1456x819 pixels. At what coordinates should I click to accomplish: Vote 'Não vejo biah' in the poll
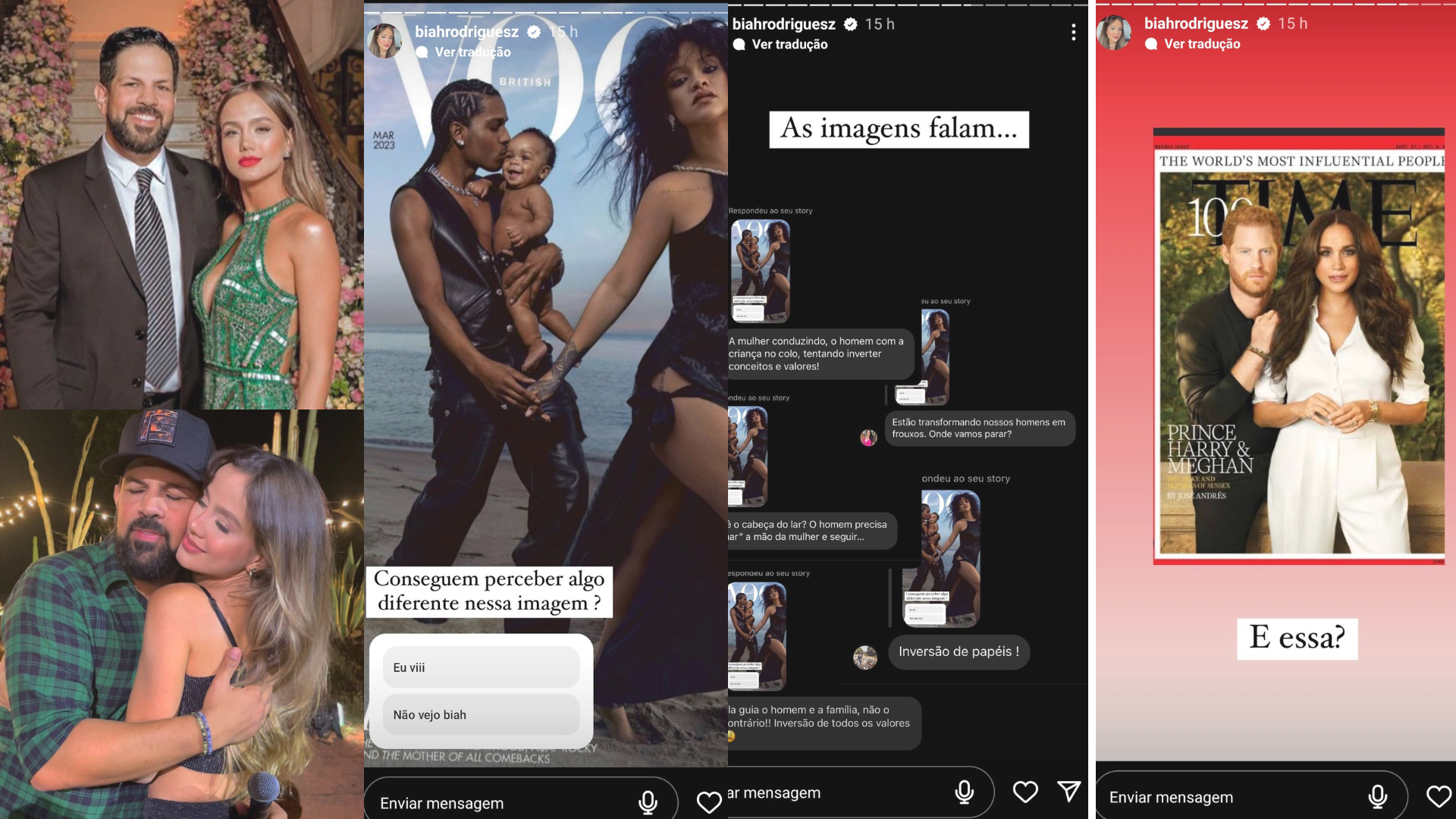tap(481, 714)
